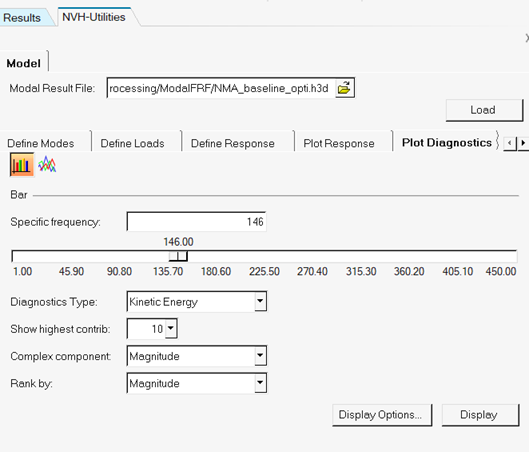Close the panel with X icon
The image size is (529, 452).
527,38
